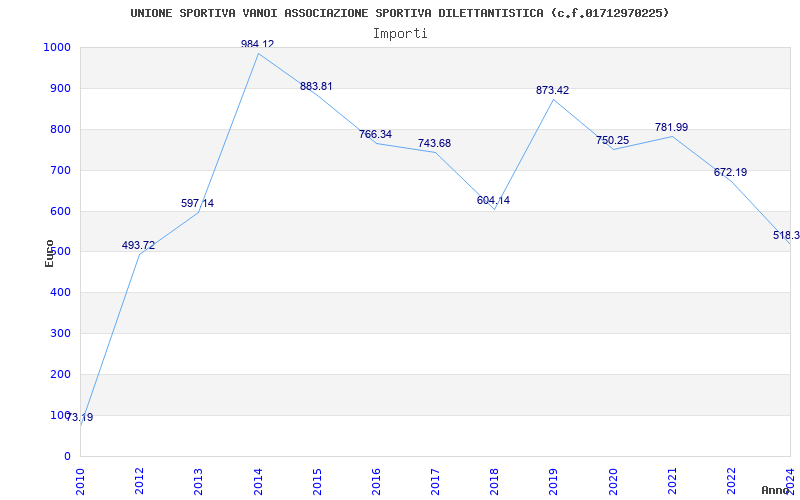
Task: Click the 2016 x-axis year label
Action: point(376,481)
